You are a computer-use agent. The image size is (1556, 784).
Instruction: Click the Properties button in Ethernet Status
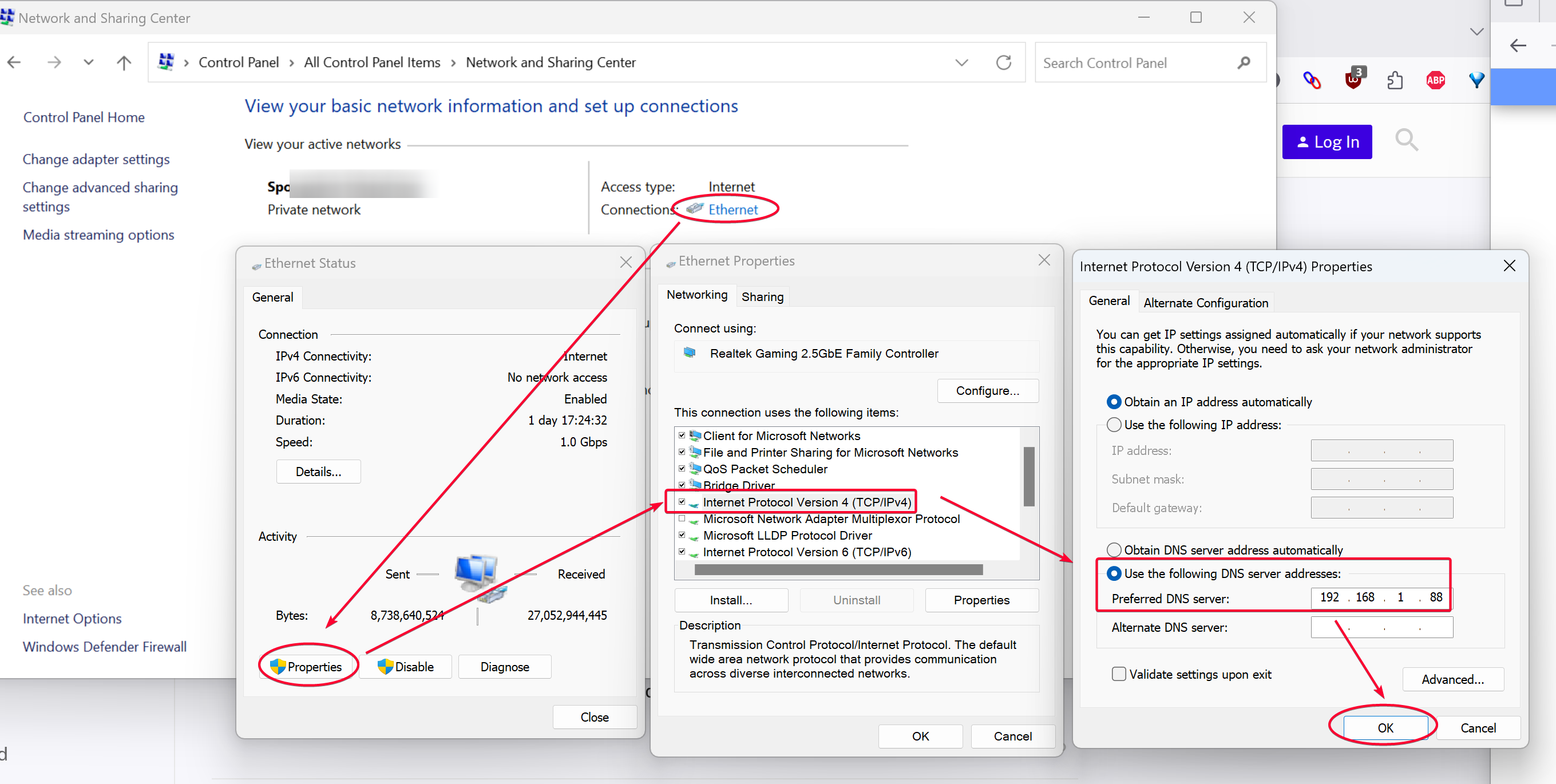coord(307,666)
